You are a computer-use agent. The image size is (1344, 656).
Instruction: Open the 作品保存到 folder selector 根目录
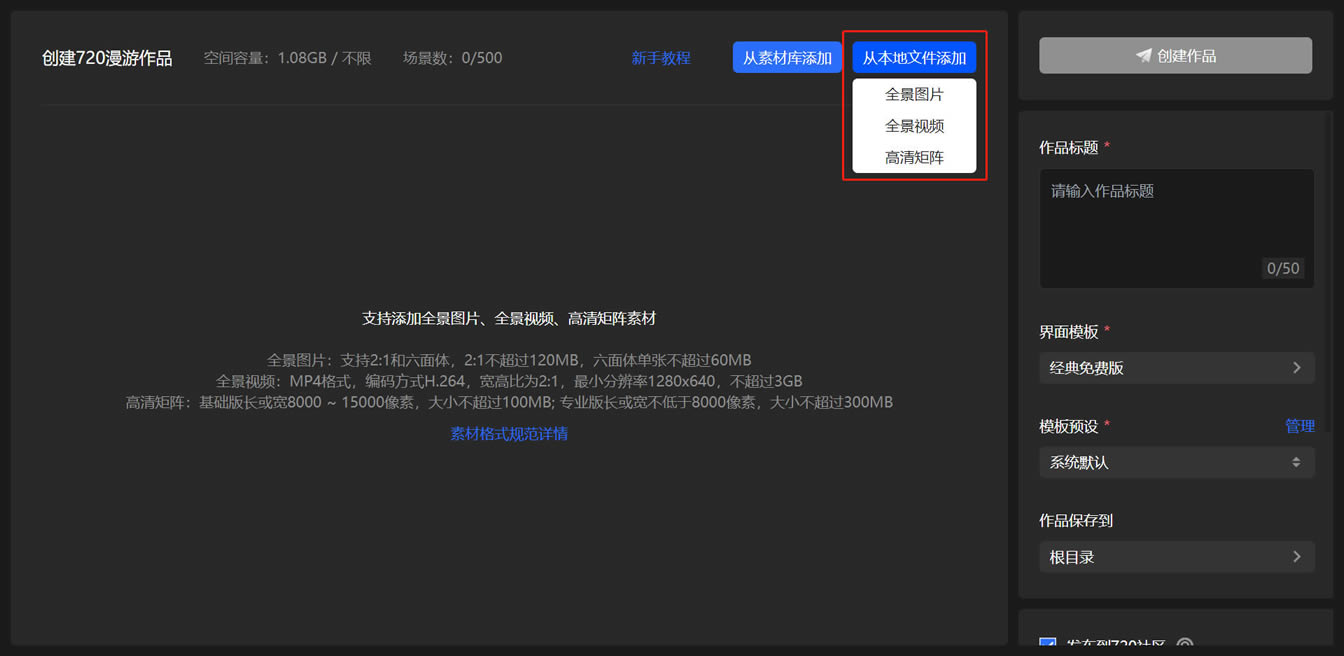[1176, 557]
